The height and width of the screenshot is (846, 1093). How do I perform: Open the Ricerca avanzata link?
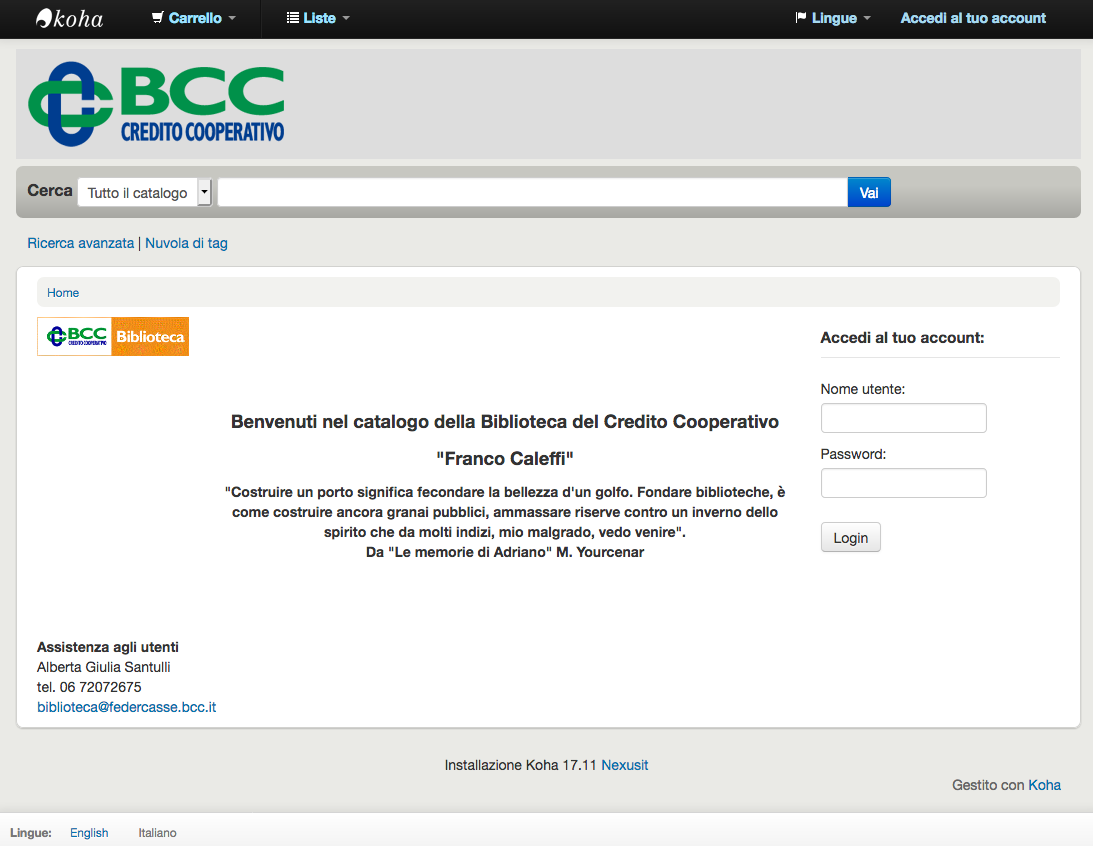click(81, 243)
